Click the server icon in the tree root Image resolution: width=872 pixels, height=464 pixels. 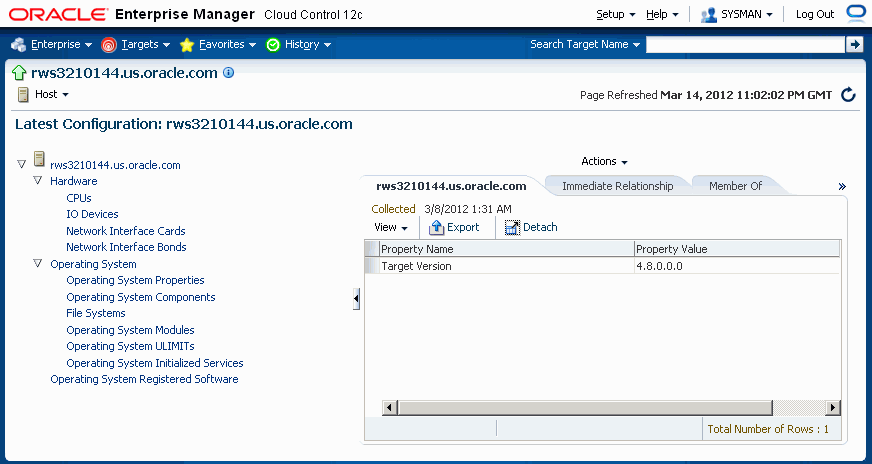[39, 159]
